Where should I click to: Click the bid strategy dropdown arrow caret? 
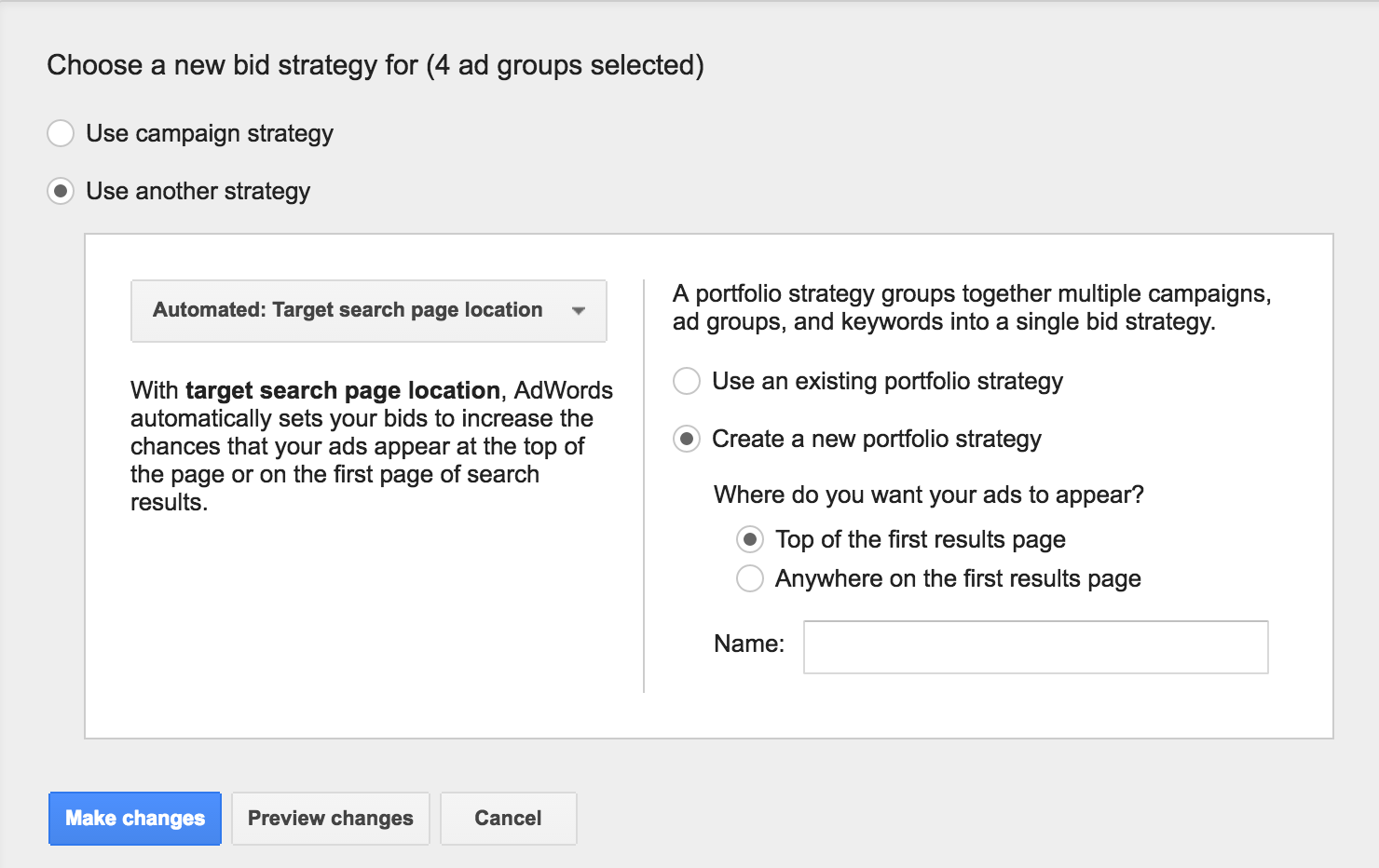[x=579, y=311]
